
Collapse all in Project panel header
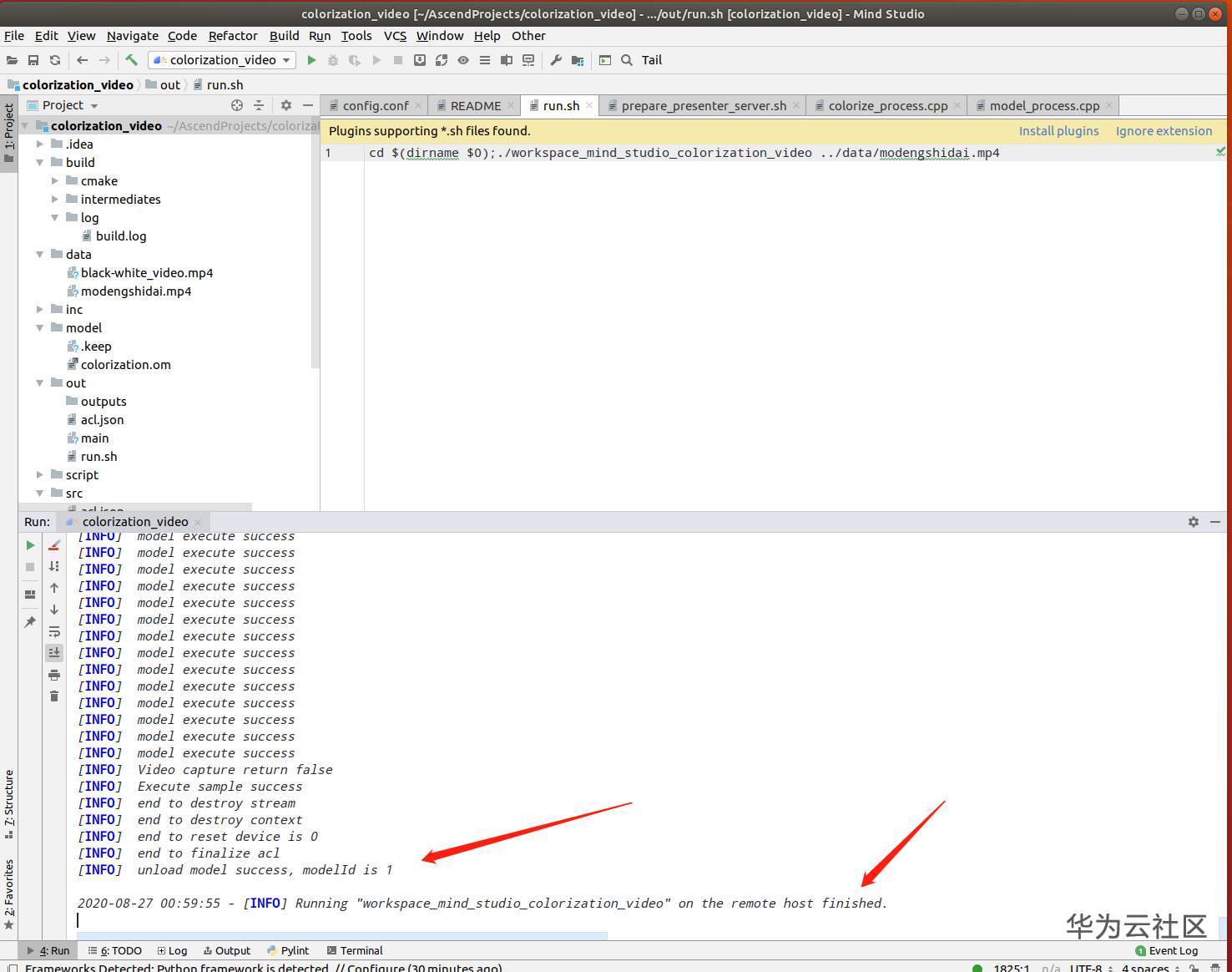point(259,105)
